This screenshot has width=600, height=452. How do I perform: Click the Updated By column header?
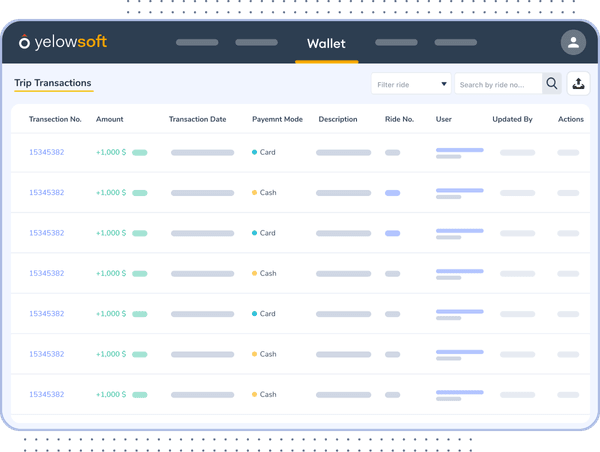[512, 119]
